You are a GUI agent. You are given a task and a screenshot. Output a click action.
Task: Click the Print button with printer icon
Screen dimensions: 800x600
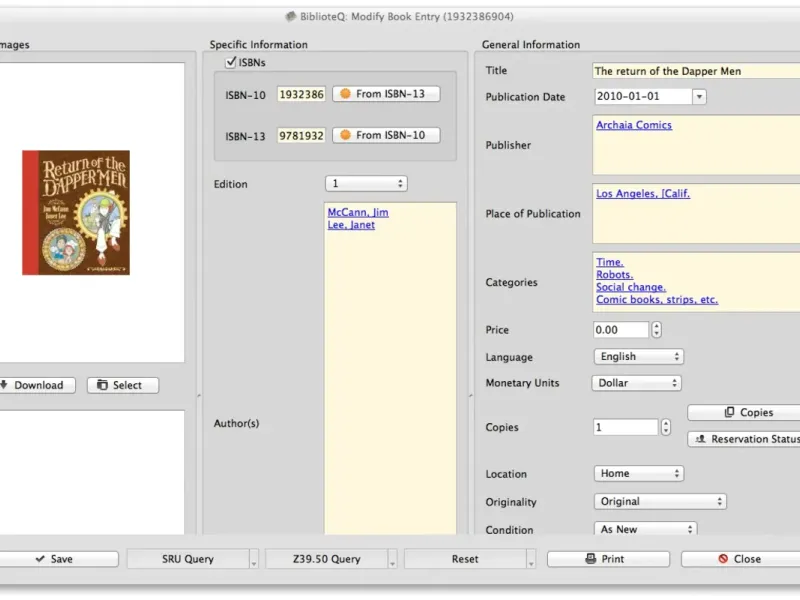click(x=608, y=559)
